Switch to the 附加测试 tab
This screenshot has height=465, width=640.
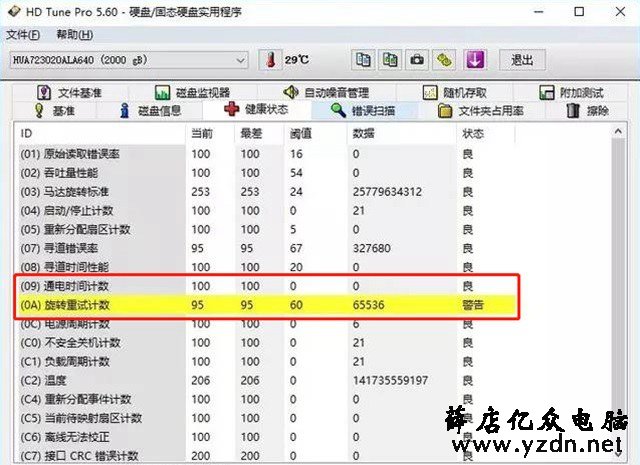click(x=571, y=93)
